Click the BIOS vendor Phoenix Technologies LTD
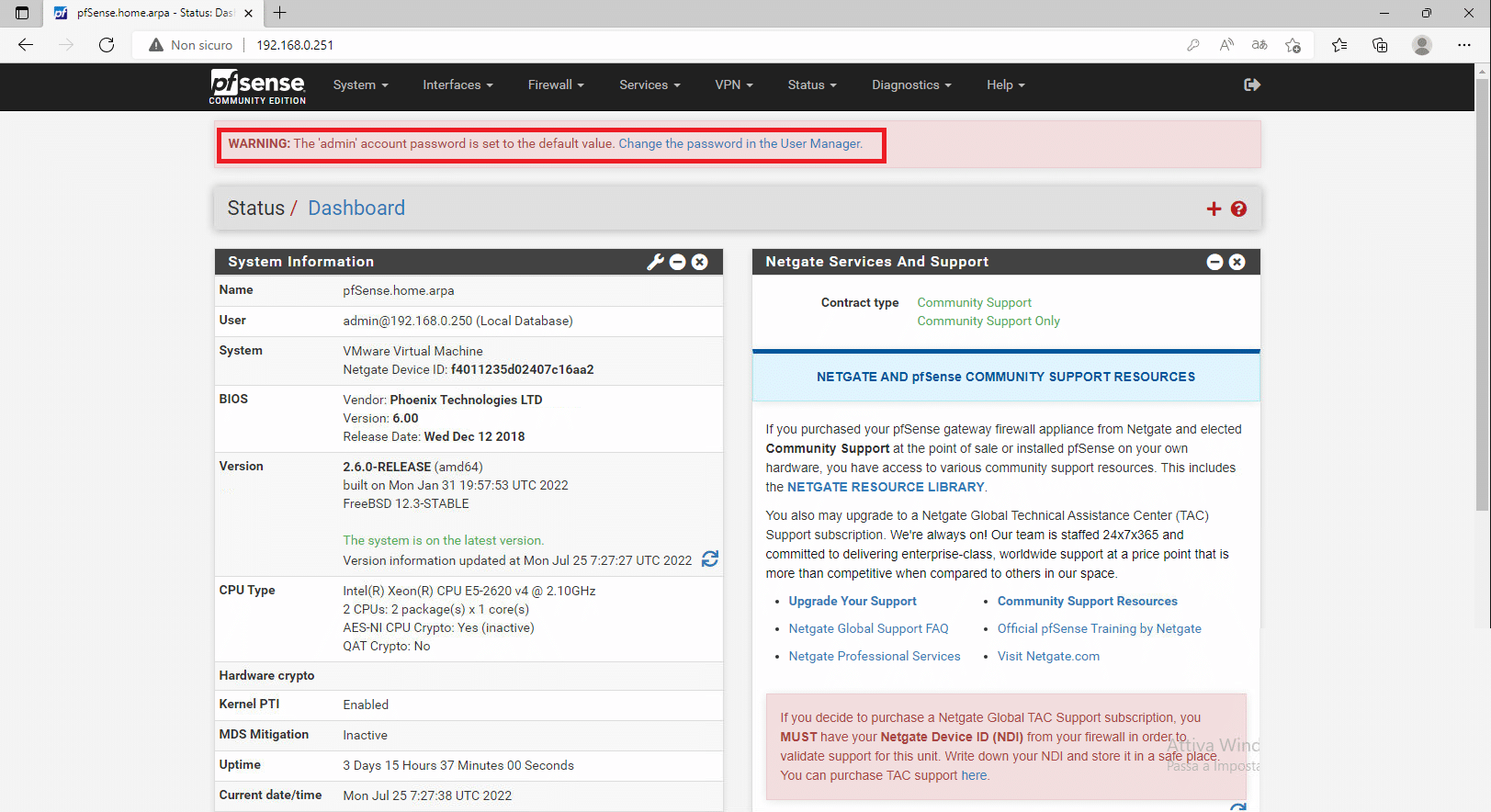This screenshot has height=812, width=1491. pyautogui.click(x=466, y=400)
